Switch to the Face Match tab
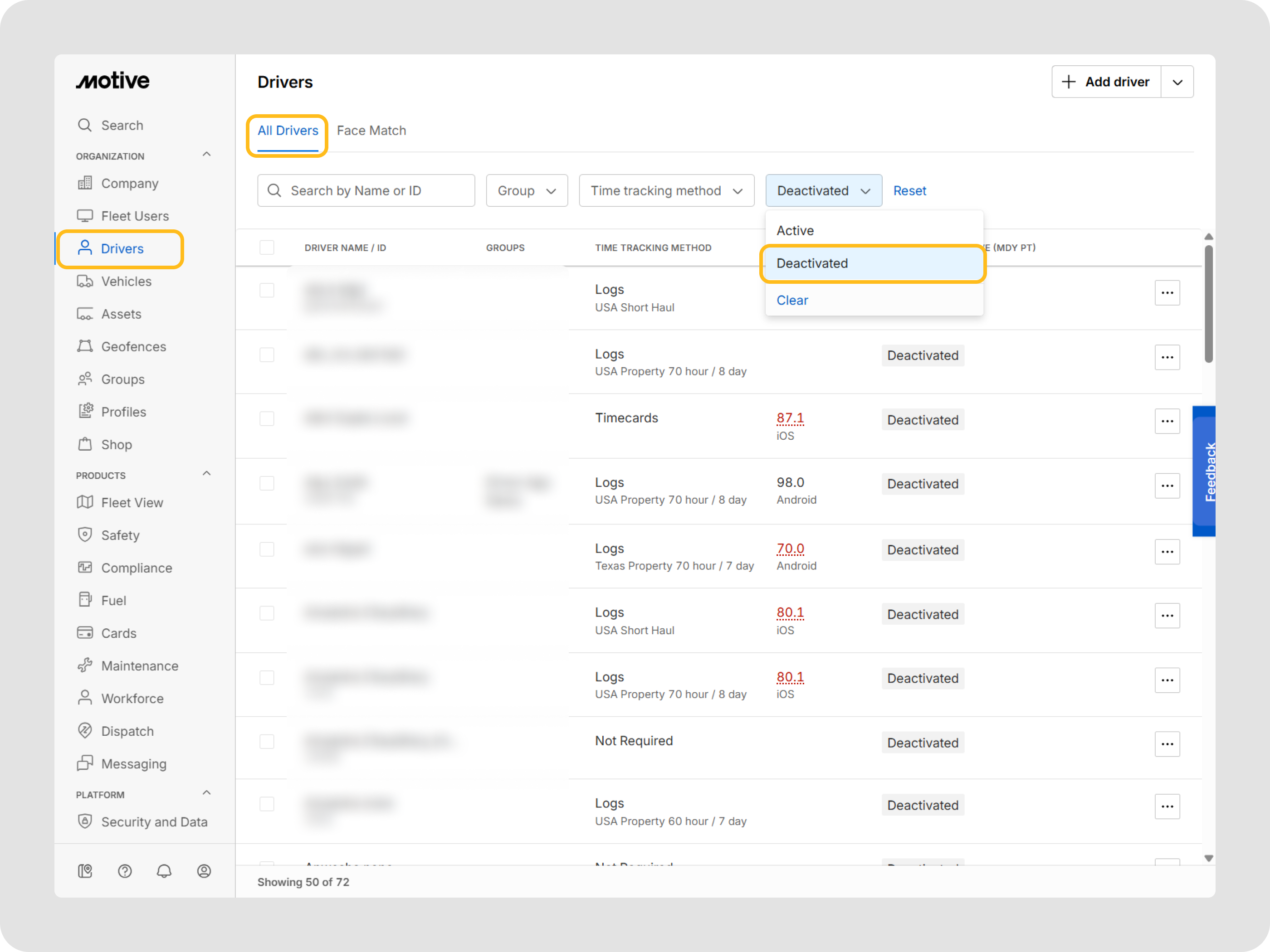Image resolution: width=1270 pixels, height=952 pixels. (x=371, y=131)
